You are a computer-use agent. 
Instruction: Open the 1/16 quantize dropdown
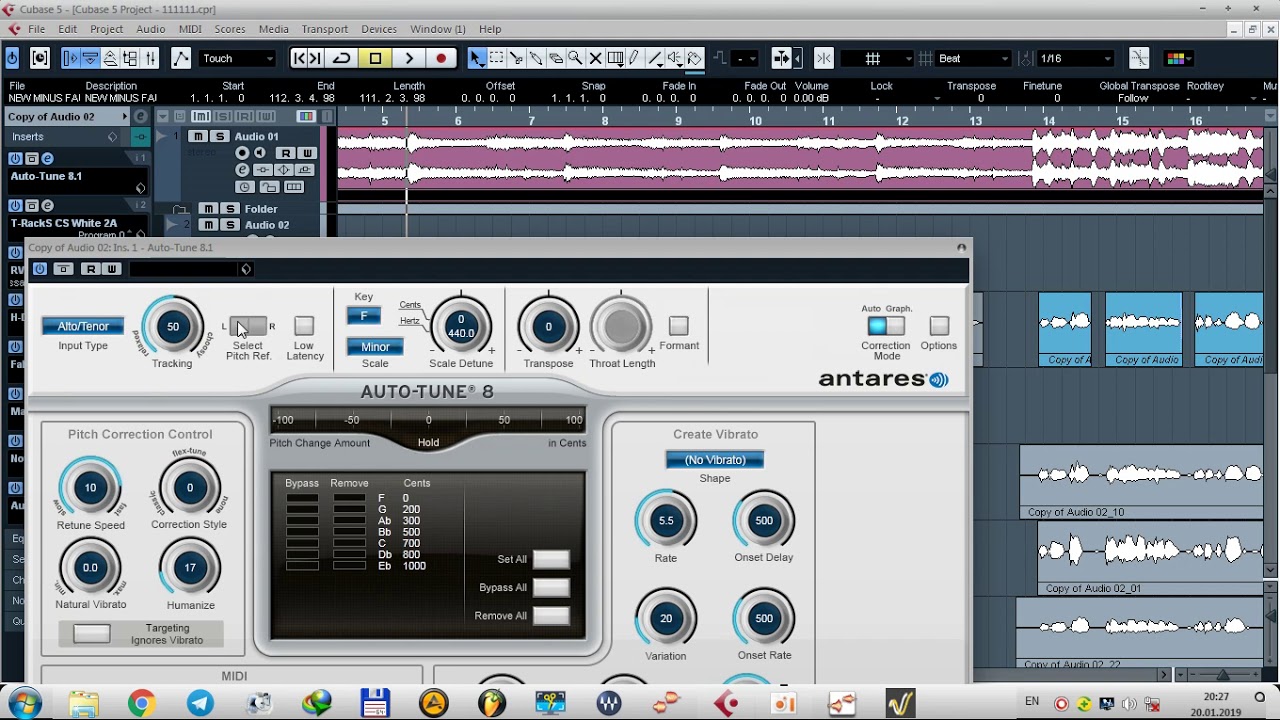1075,58
